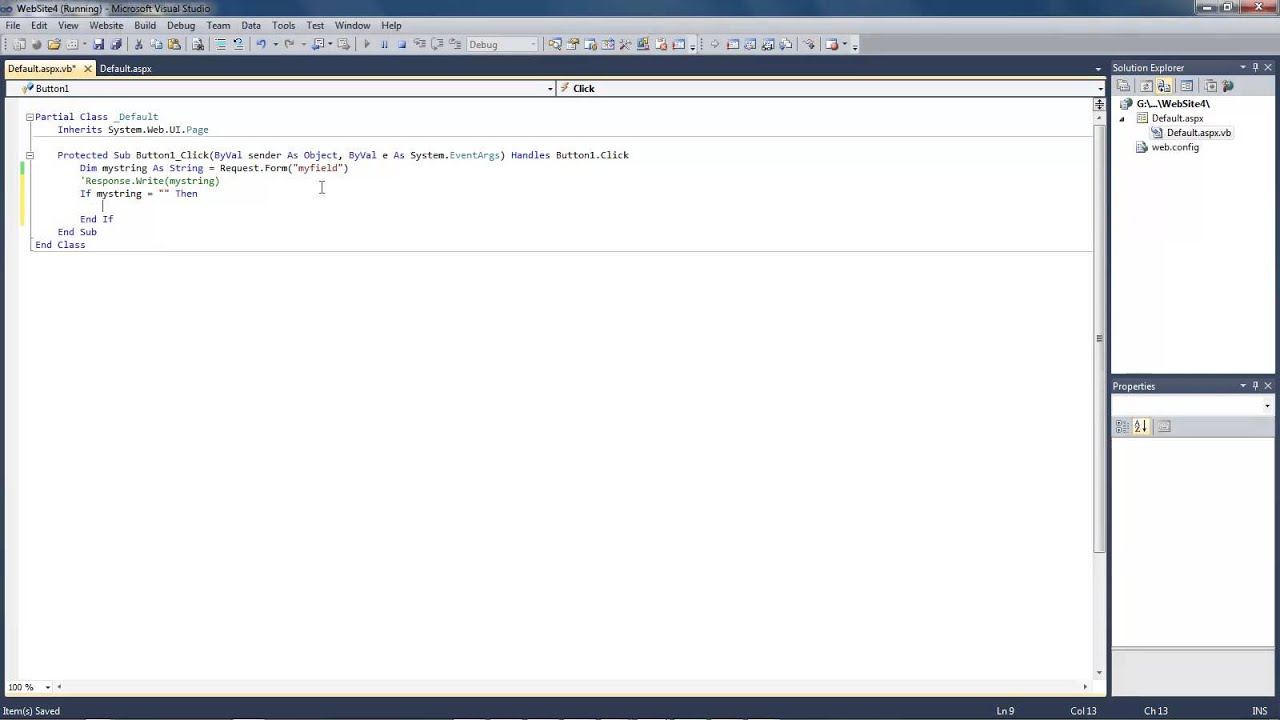Click the Copy toolbar icon
The height and width of the screenshot is (720, 1280).
point(156,44)
